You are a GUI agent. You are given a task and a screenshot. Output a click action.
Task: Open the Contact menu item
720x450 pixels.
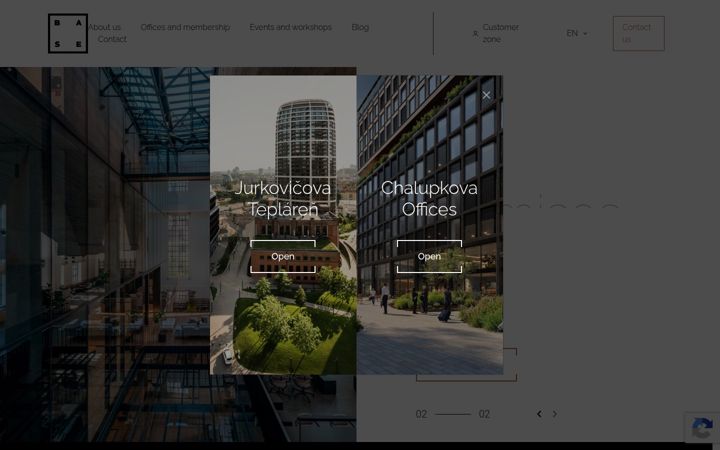(112, 39)
